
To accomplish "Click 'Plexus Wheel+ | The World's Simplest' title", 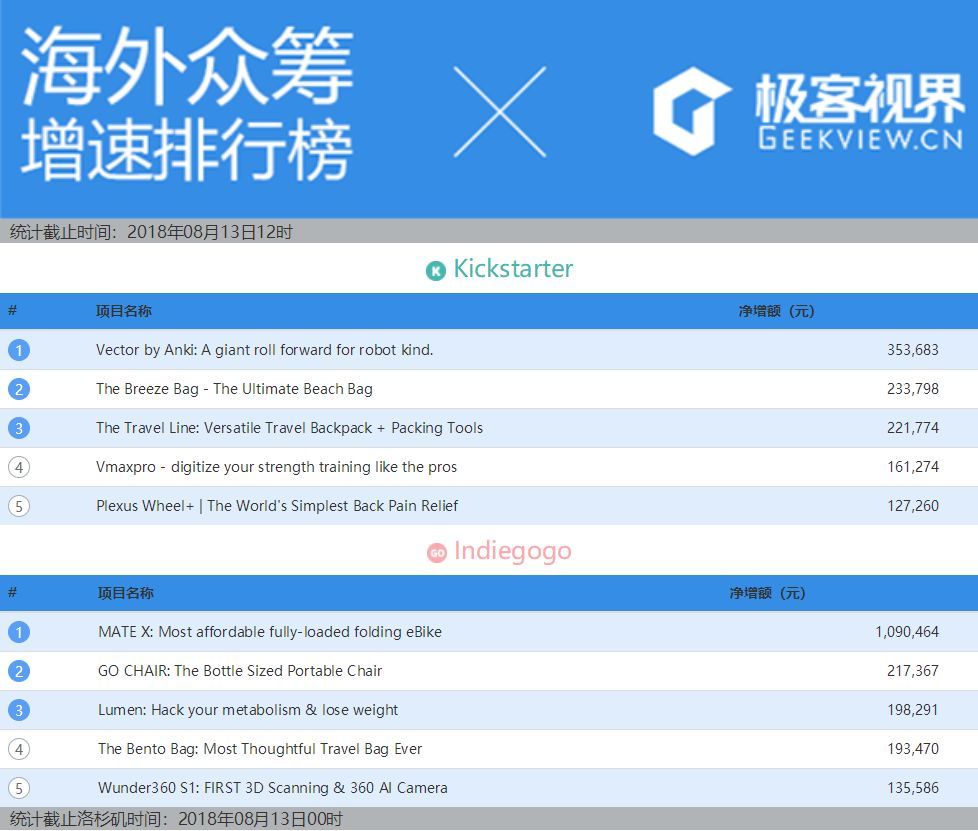I will 277,506.
